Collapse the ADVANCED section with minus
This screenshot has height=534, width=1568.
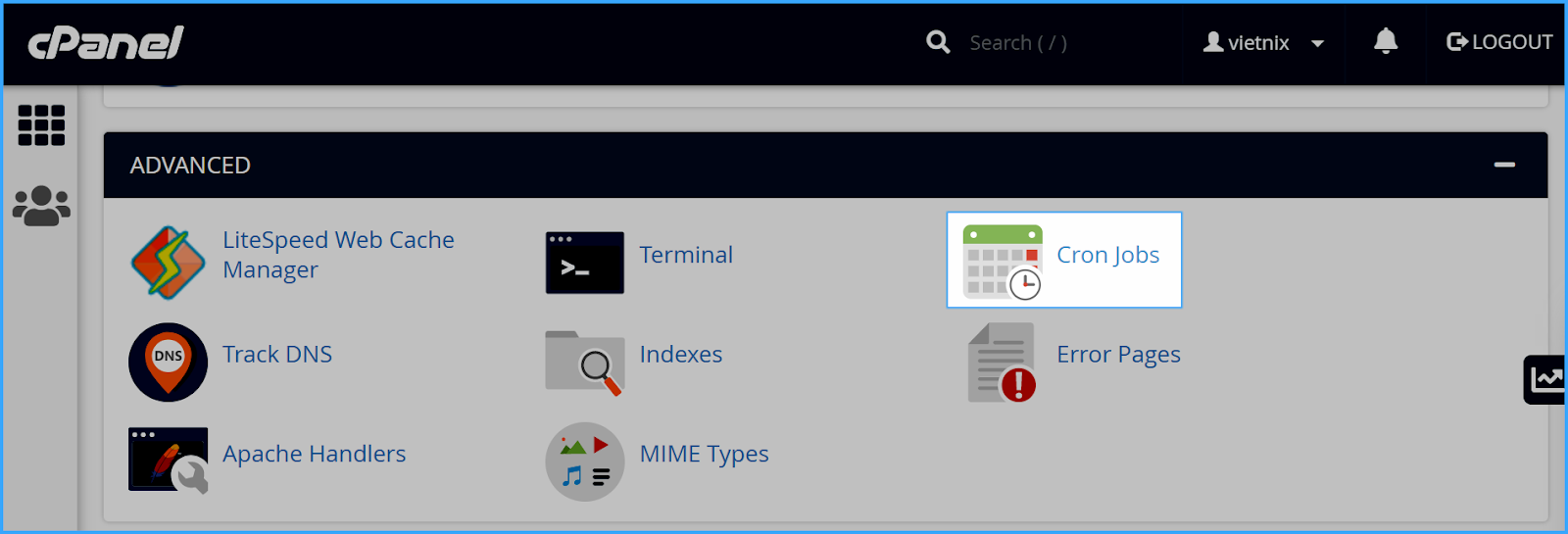point(1504,165)
